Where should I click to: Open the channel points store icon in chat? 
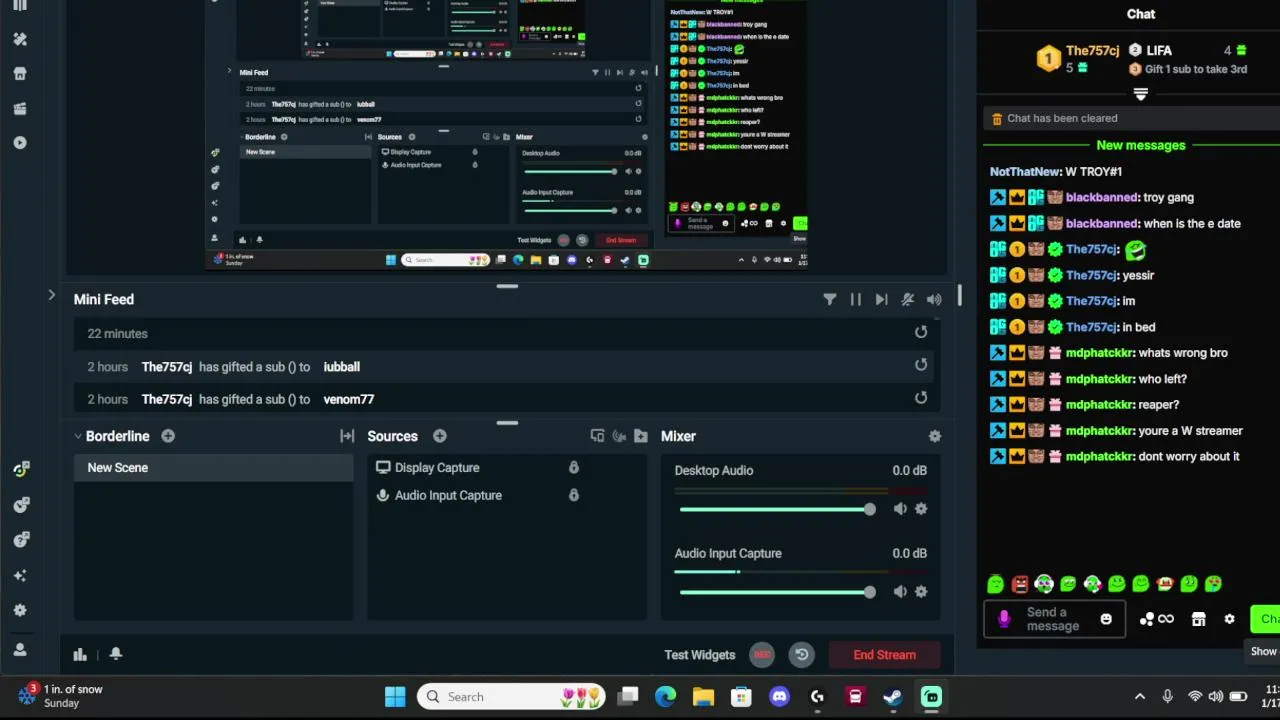[1199, 619]
